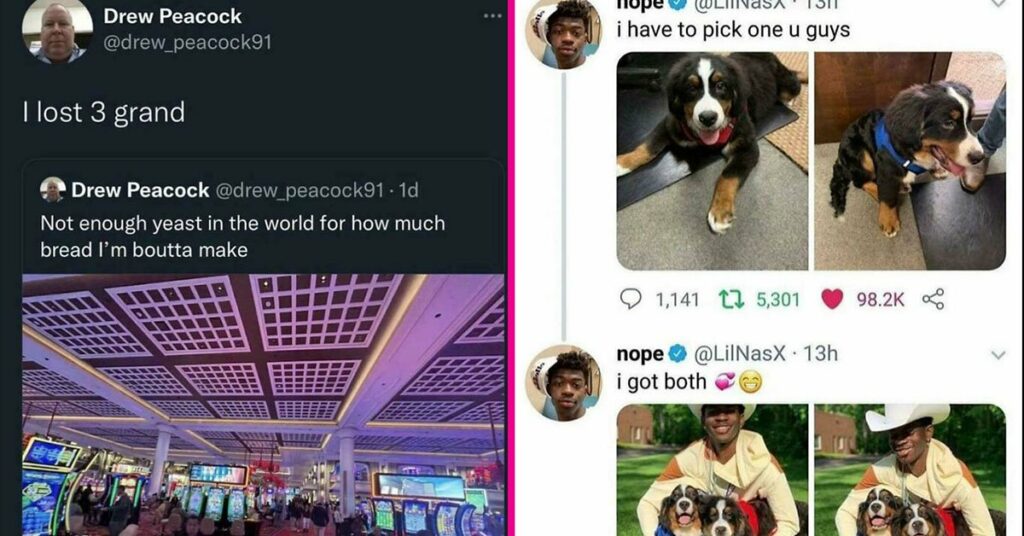Open the three-dot menu on Drew Peacock's tweet
The width and height of the screenshot is (1024, 536).
tap(492, 16)
